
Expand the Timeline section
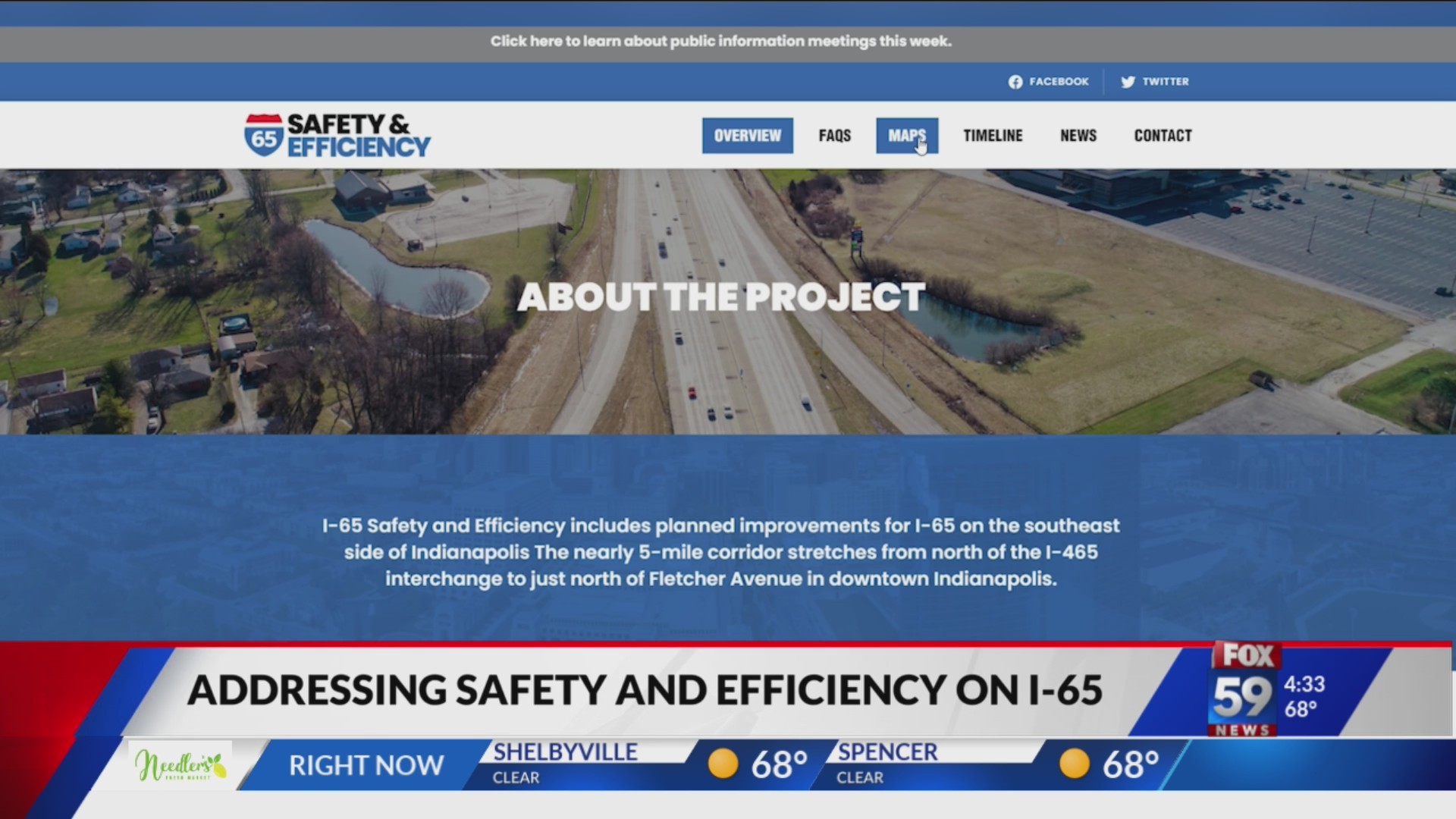pos(993,135)
